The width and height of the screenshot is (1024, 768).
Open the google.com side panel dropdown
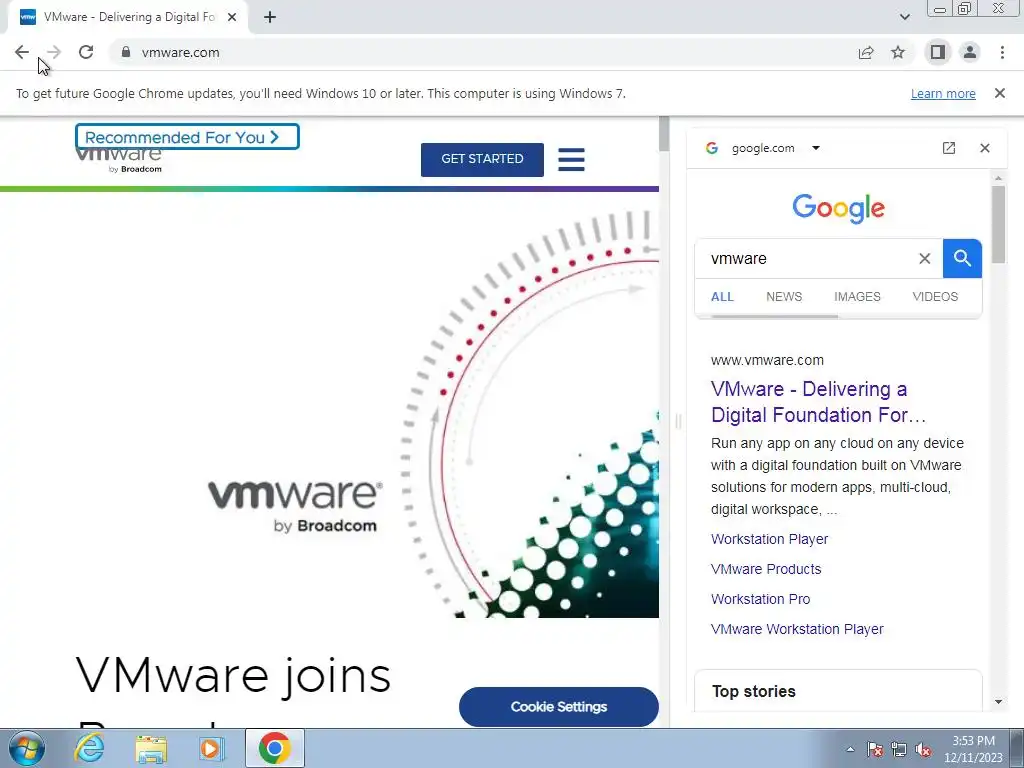pos(816,148)
